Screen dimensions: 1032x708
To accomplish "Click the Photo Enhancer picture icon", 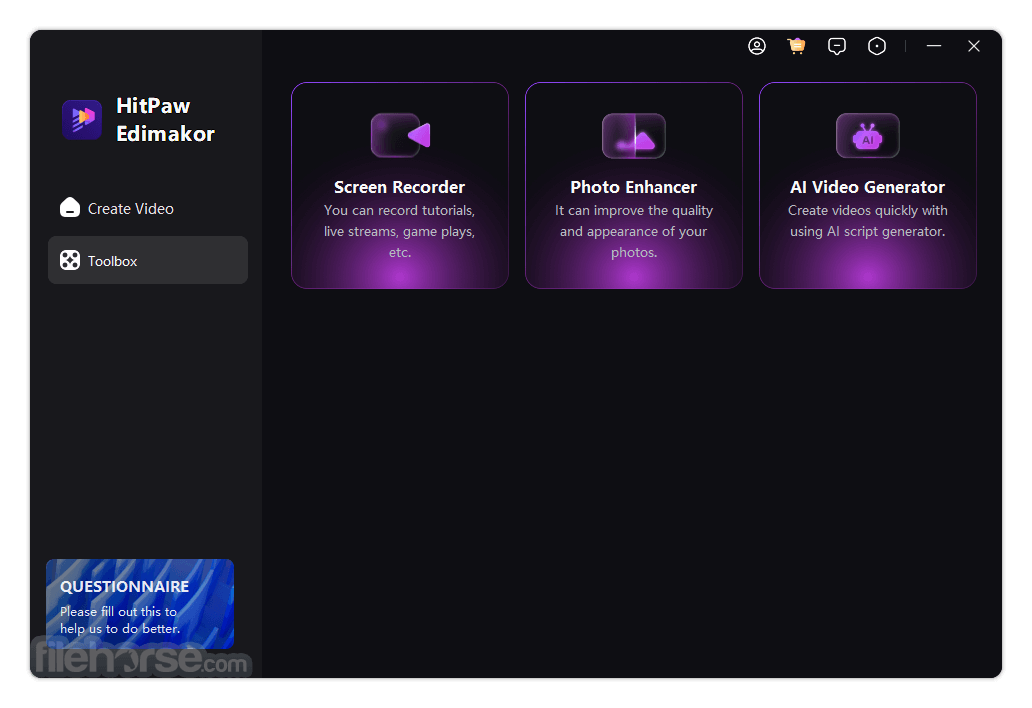I will [x=634, y=136].
